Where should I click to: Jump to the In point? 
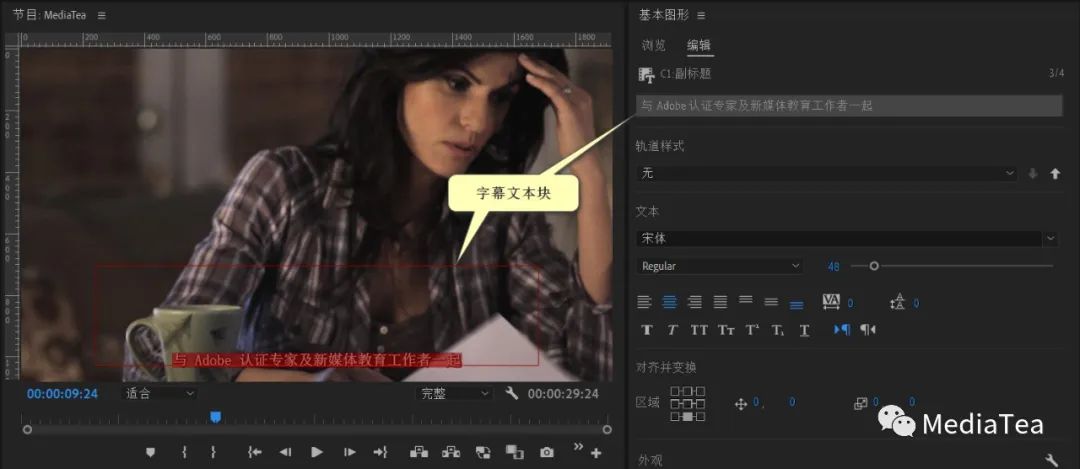point(255,452)
